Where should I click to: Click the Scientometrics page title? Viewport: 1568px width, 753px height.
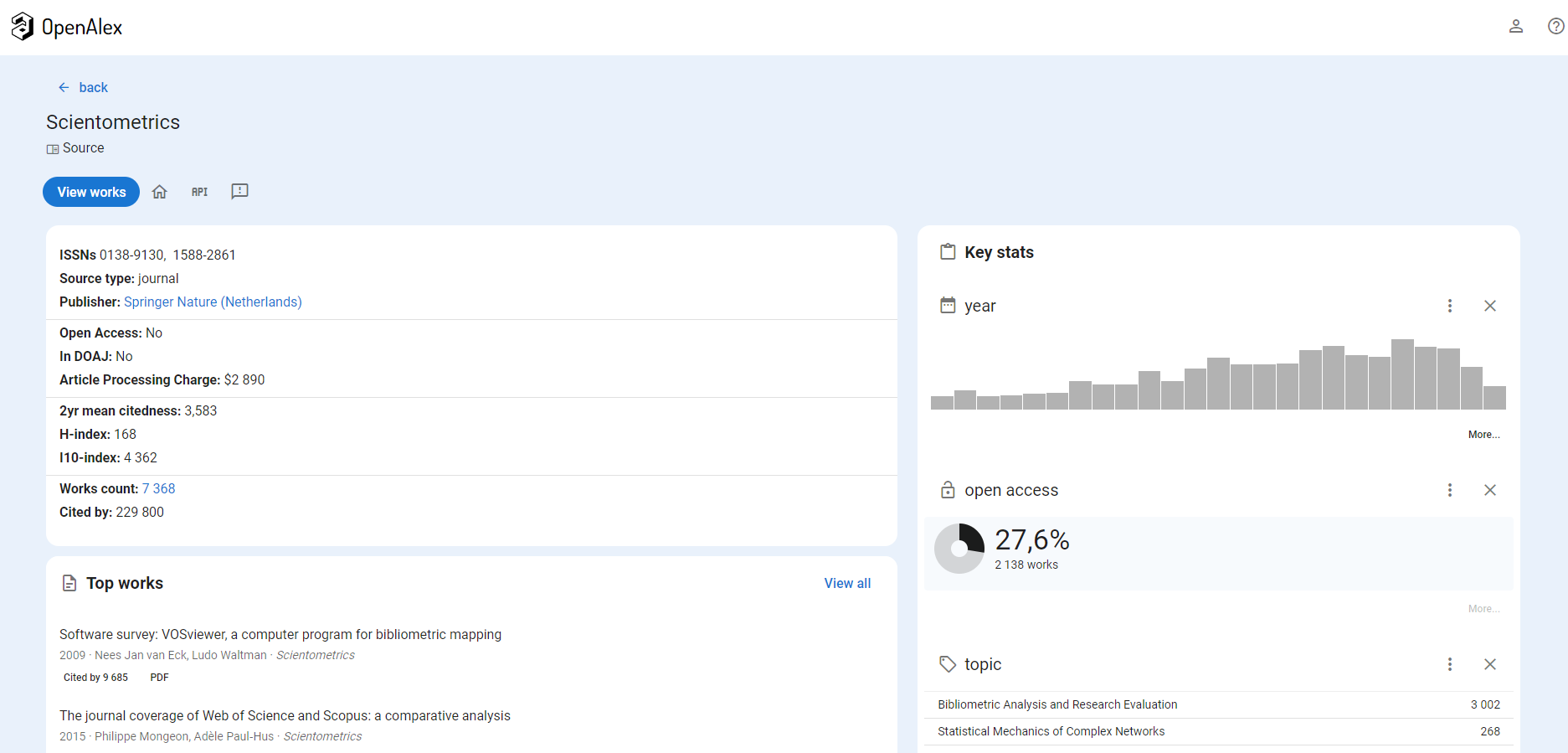pyautogui.click(x=113, y=122)
